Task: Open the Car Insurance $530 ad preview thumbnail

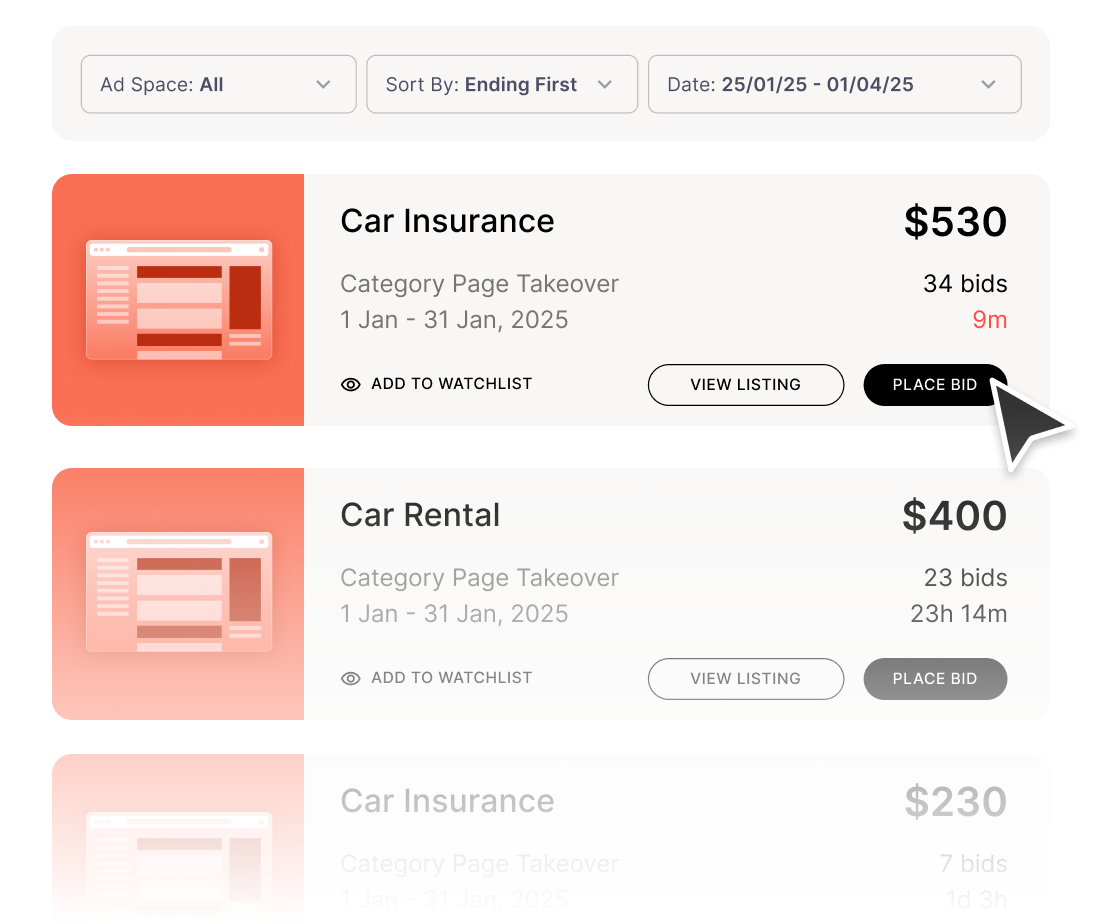Action: pos(178,300)
